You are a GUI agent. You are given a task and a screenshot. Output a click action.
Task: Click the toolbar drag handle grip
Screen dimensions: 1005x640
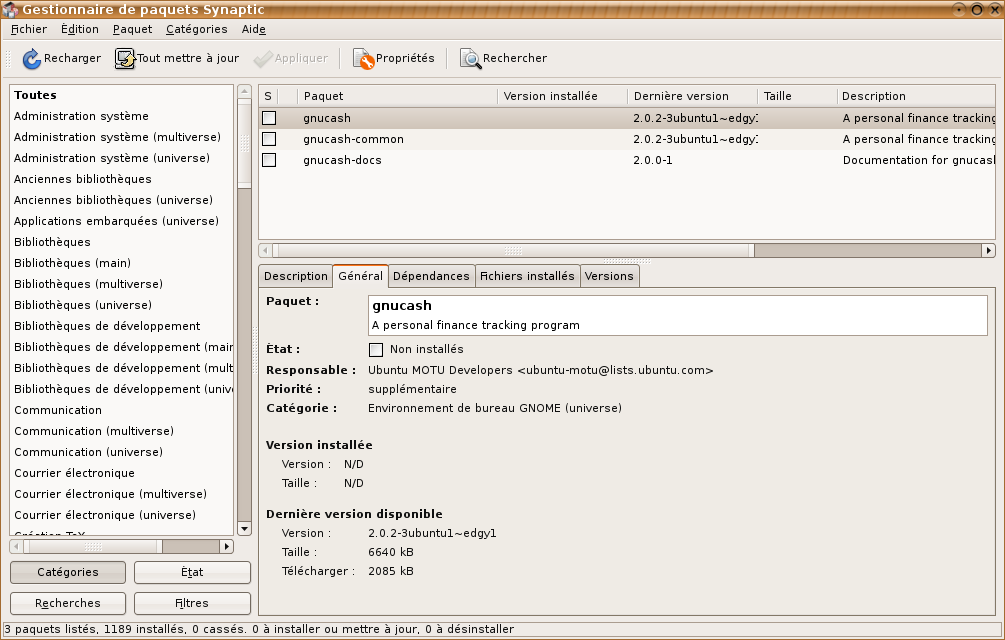[x=8, y=58]
